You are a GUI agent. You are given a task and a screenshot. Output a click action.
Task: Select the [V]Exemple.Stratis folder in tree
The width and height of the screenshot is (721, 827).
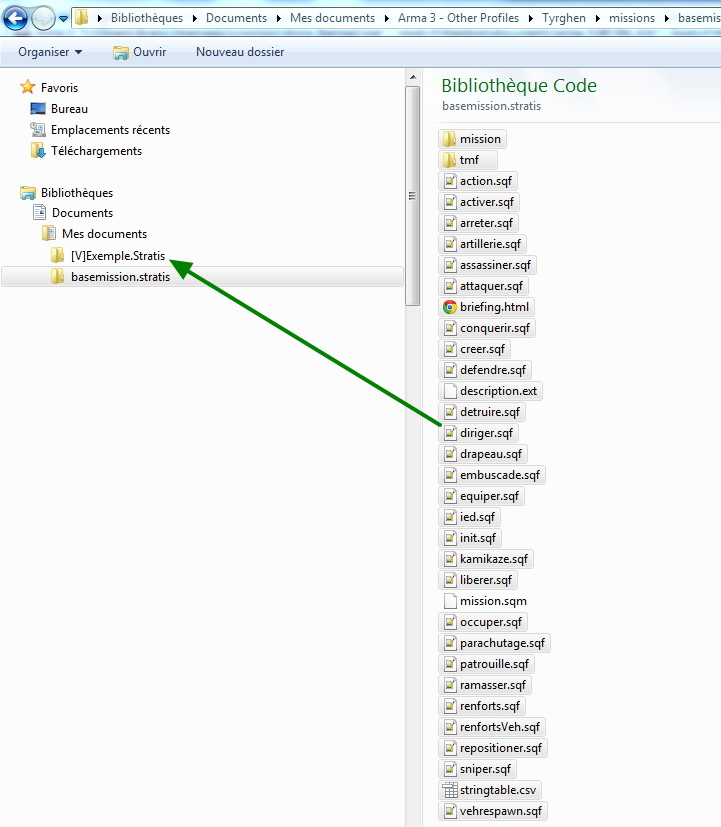(117, 256)
